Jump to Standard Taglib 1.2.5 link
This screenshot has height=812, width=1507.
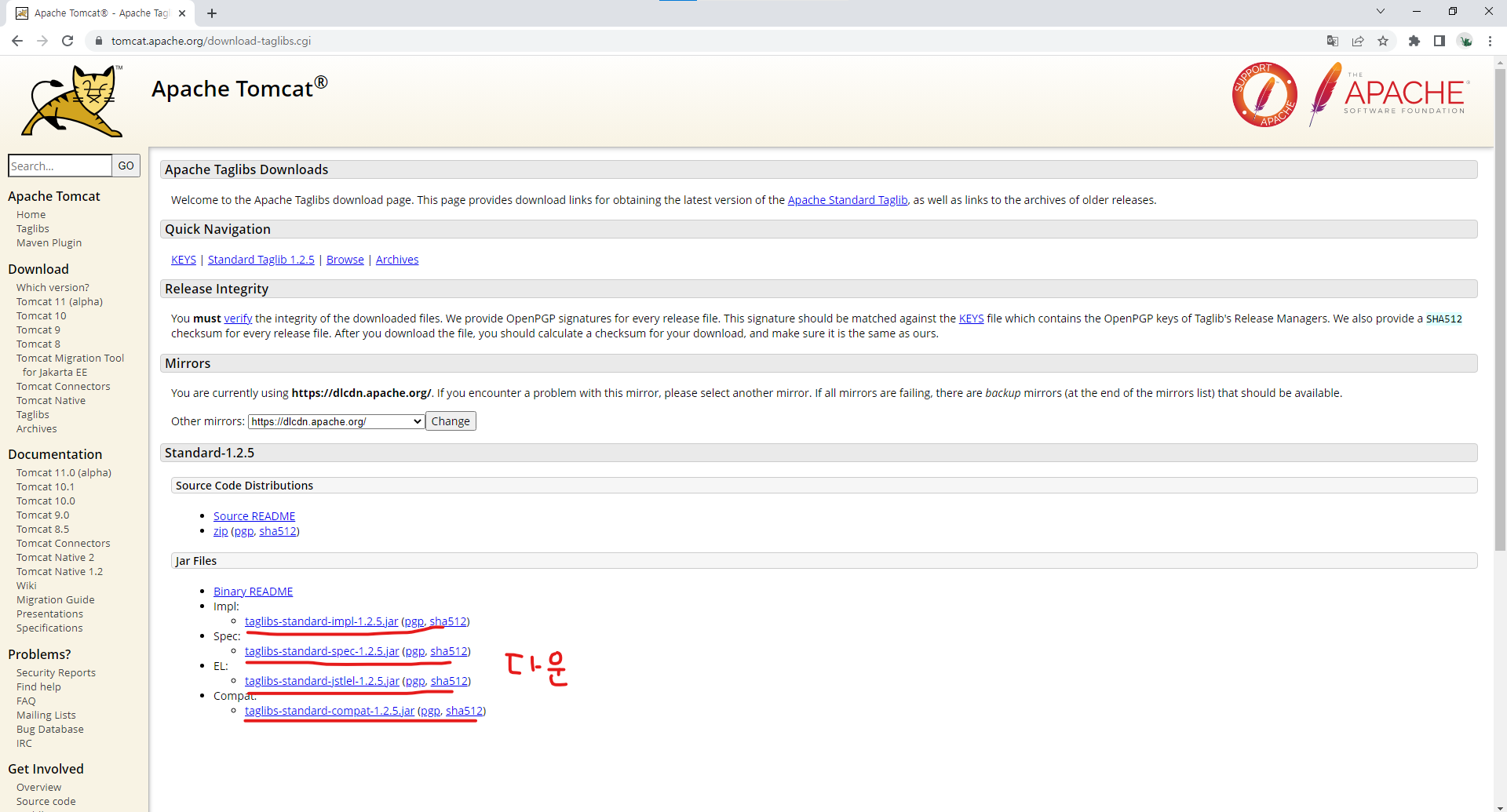coord(261,260)
